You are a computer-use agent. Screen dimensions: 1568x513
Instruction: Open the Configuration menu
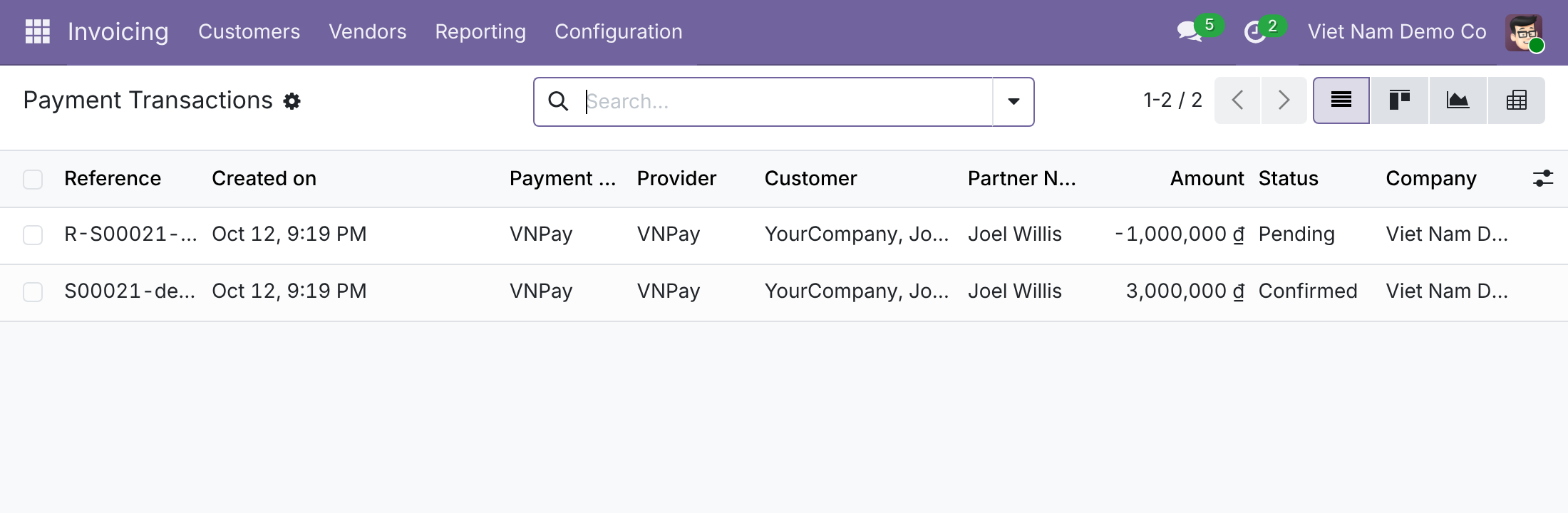(x=618, y=31)
